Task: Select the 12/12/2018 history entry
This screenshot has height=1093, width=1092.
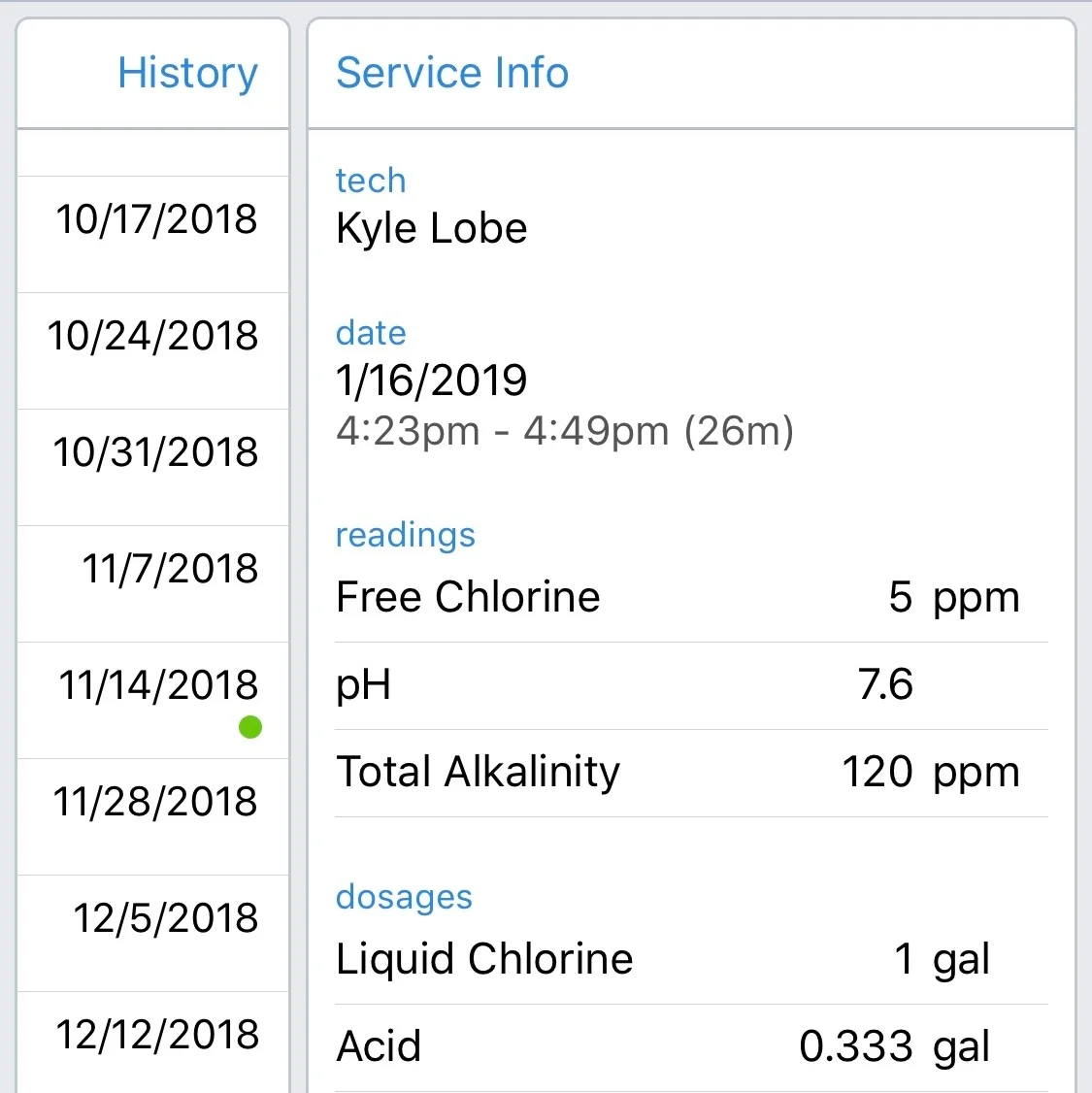Action: click(x=152, y=1043)
